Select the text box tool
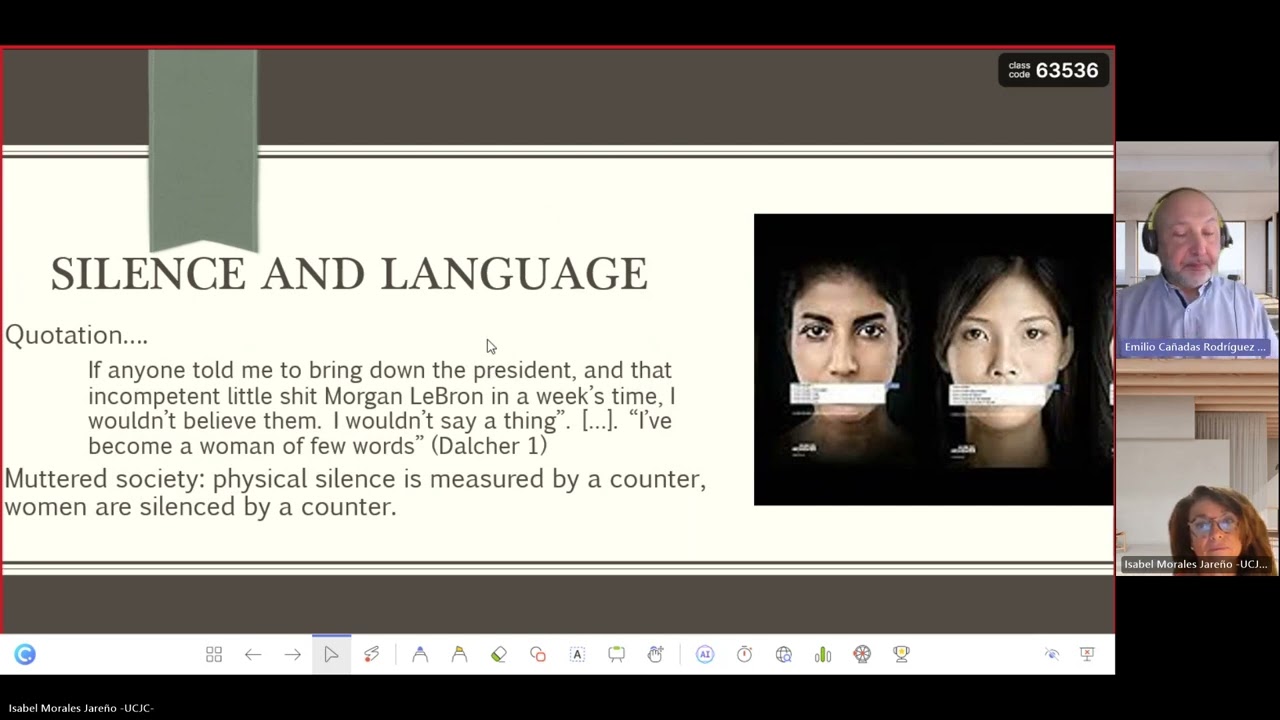The width and height of the screenshot is (1280, 720). [577, 654]
